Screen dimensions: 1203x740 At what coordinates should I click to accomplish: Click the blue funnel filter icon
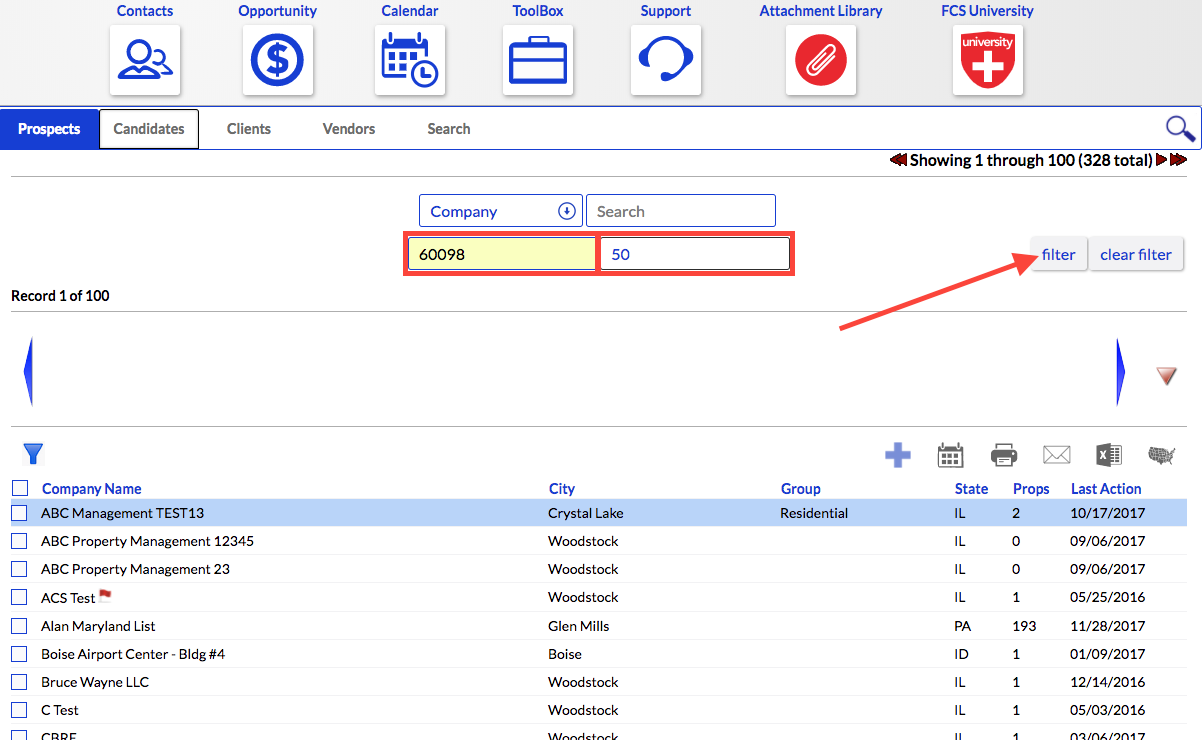tap(33, 454)
